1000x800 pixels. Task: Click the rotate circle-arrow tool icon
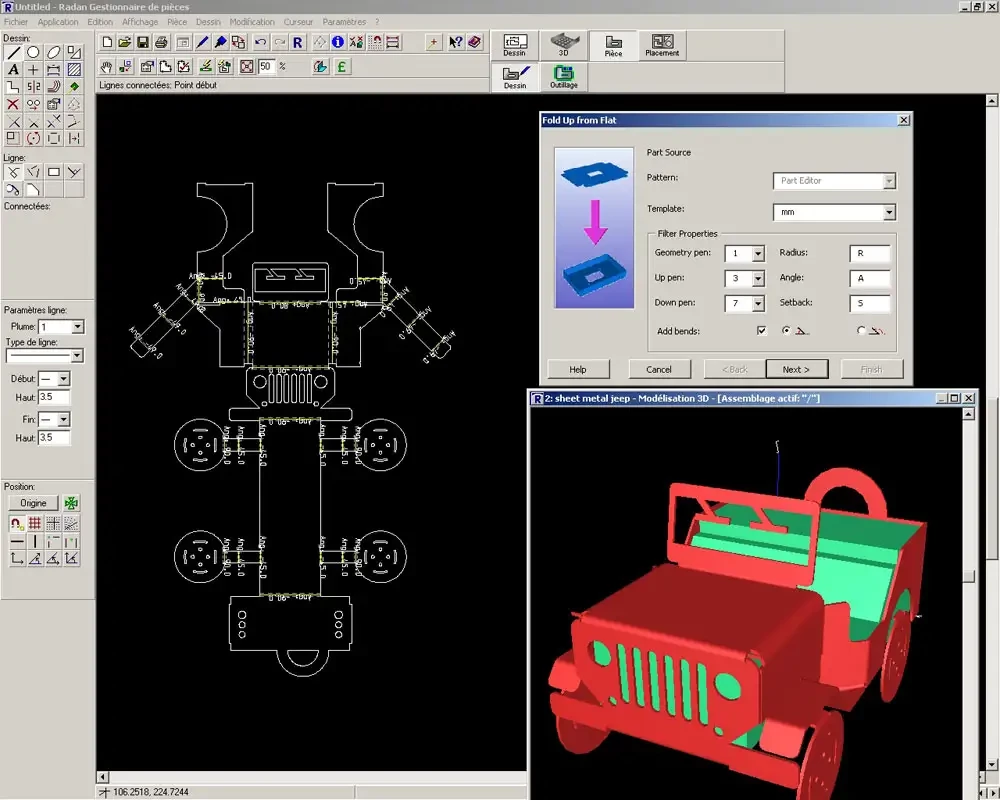(x=33, y=138)
